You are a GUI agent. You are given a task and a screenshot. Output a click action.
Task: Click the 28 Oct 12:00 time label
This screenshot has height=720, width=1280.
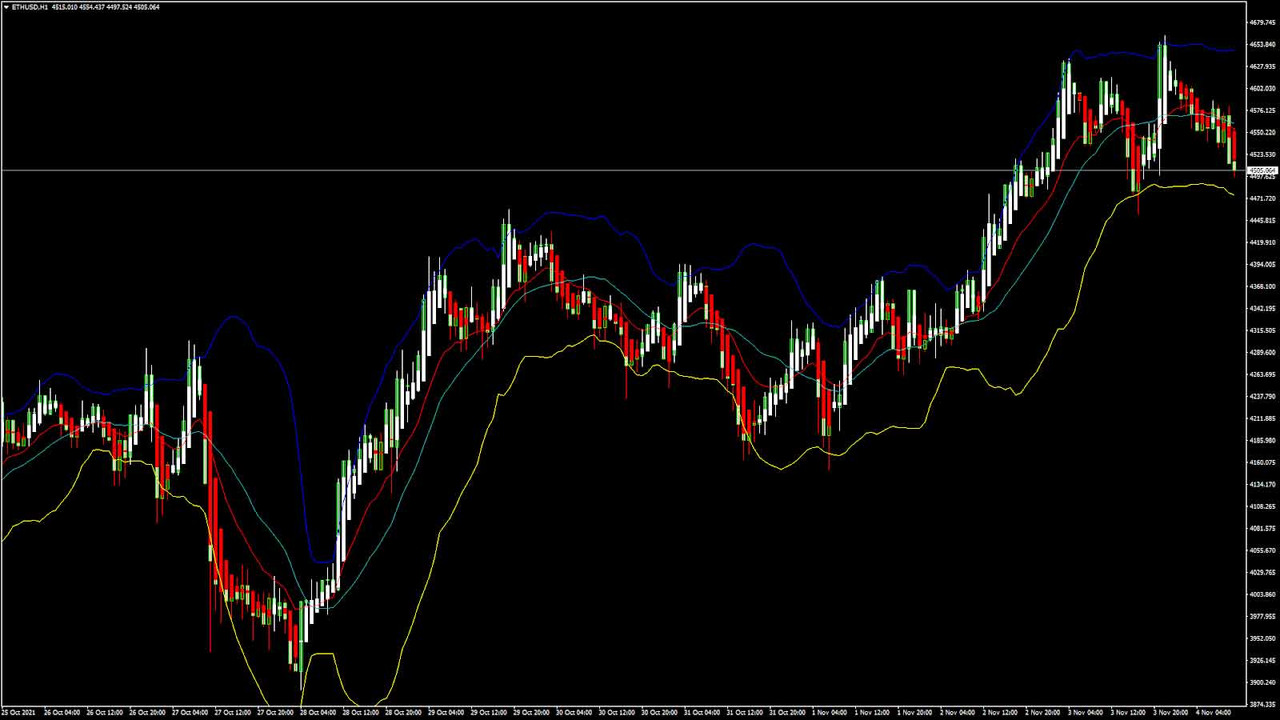click(x=359, y=713)
